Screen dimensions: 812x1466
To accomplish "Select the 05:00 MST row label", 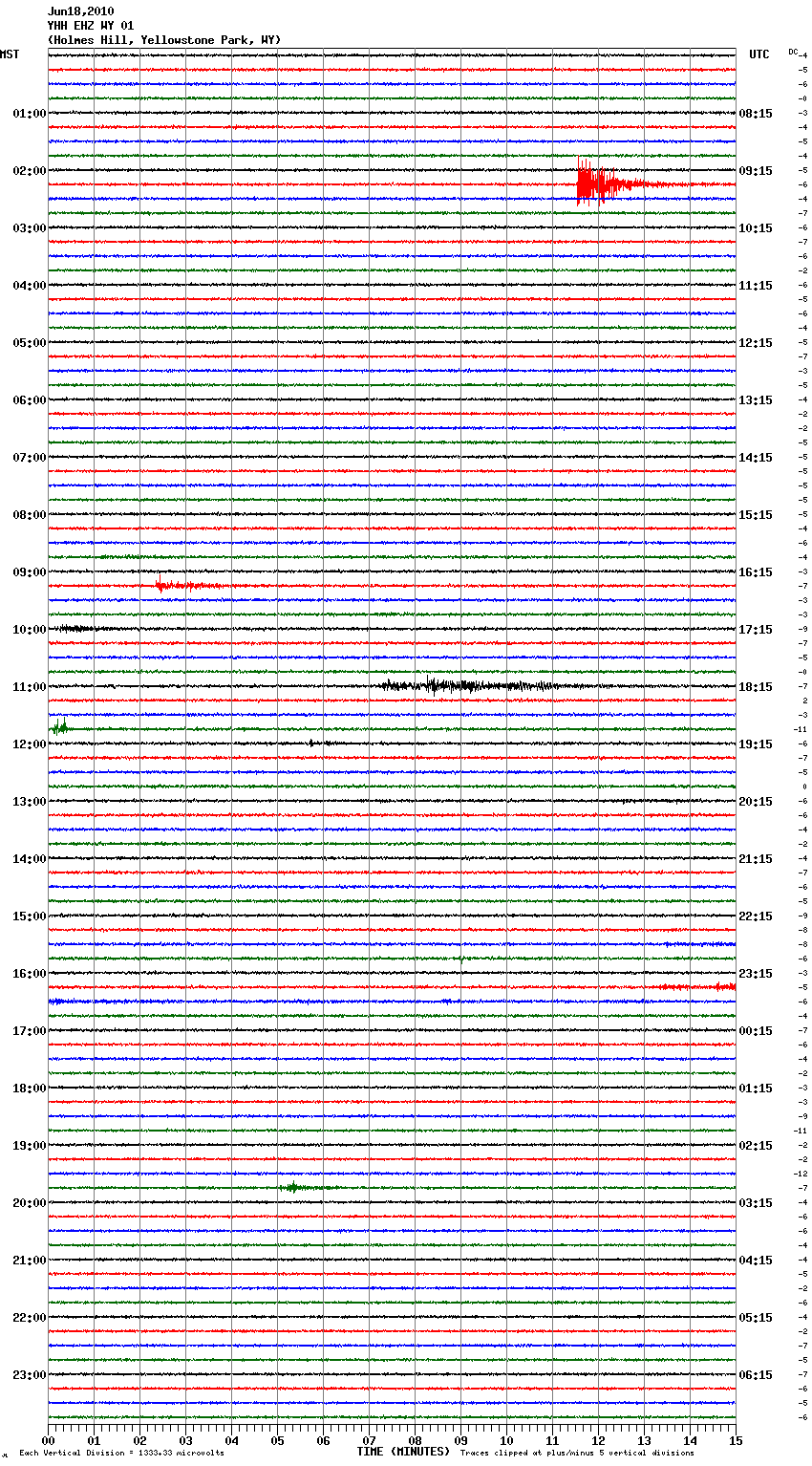I will tap(30, 343).
